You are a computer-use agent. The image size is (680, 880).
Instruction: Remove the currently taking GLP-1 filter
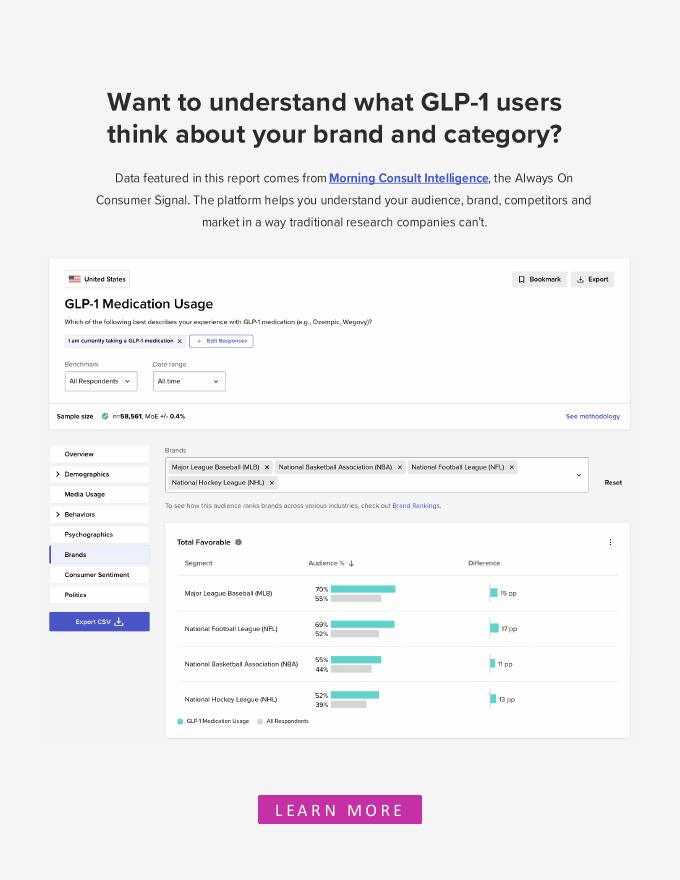(180, 341)
